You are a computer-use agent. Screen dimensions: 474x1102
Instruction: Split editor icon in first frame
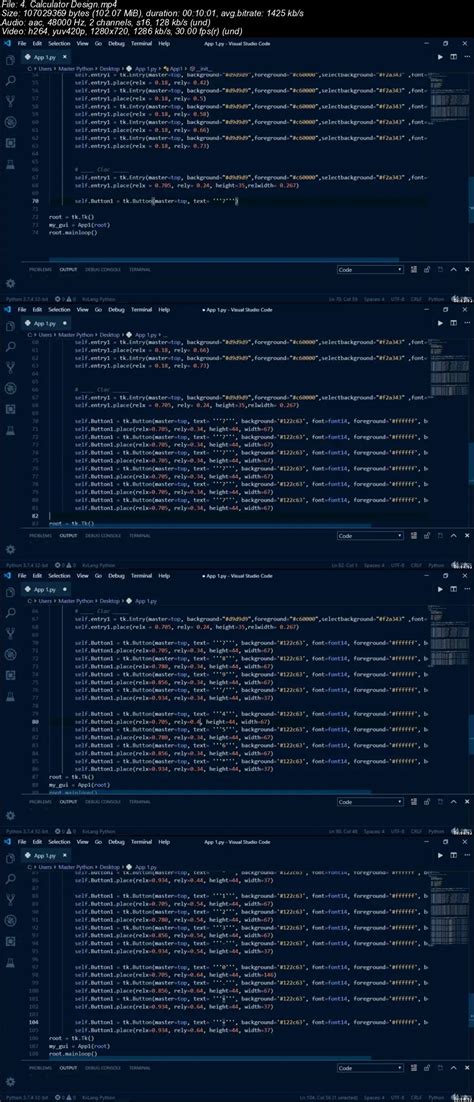tap(453, 57)
